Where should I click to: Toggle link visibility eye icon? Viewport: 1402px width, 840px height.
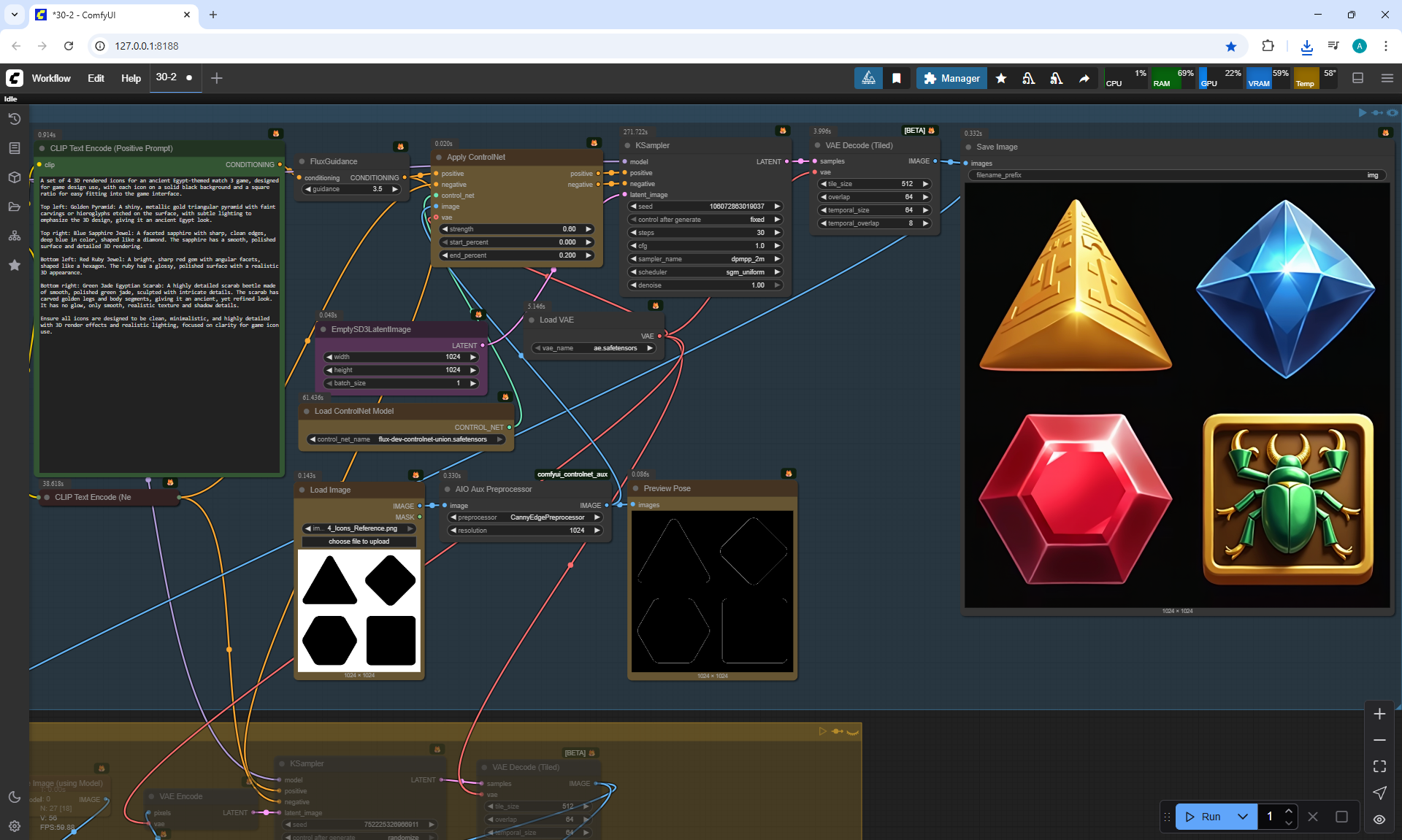[x=1379, y=819]
